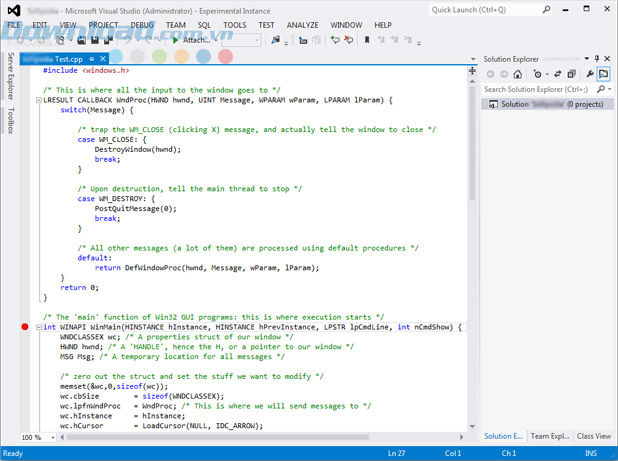Image resolution: width=618 pixels, height=461 pixels.
Task: Open Solution Explorer window position dropdown
Action: (x=587, y=59)
